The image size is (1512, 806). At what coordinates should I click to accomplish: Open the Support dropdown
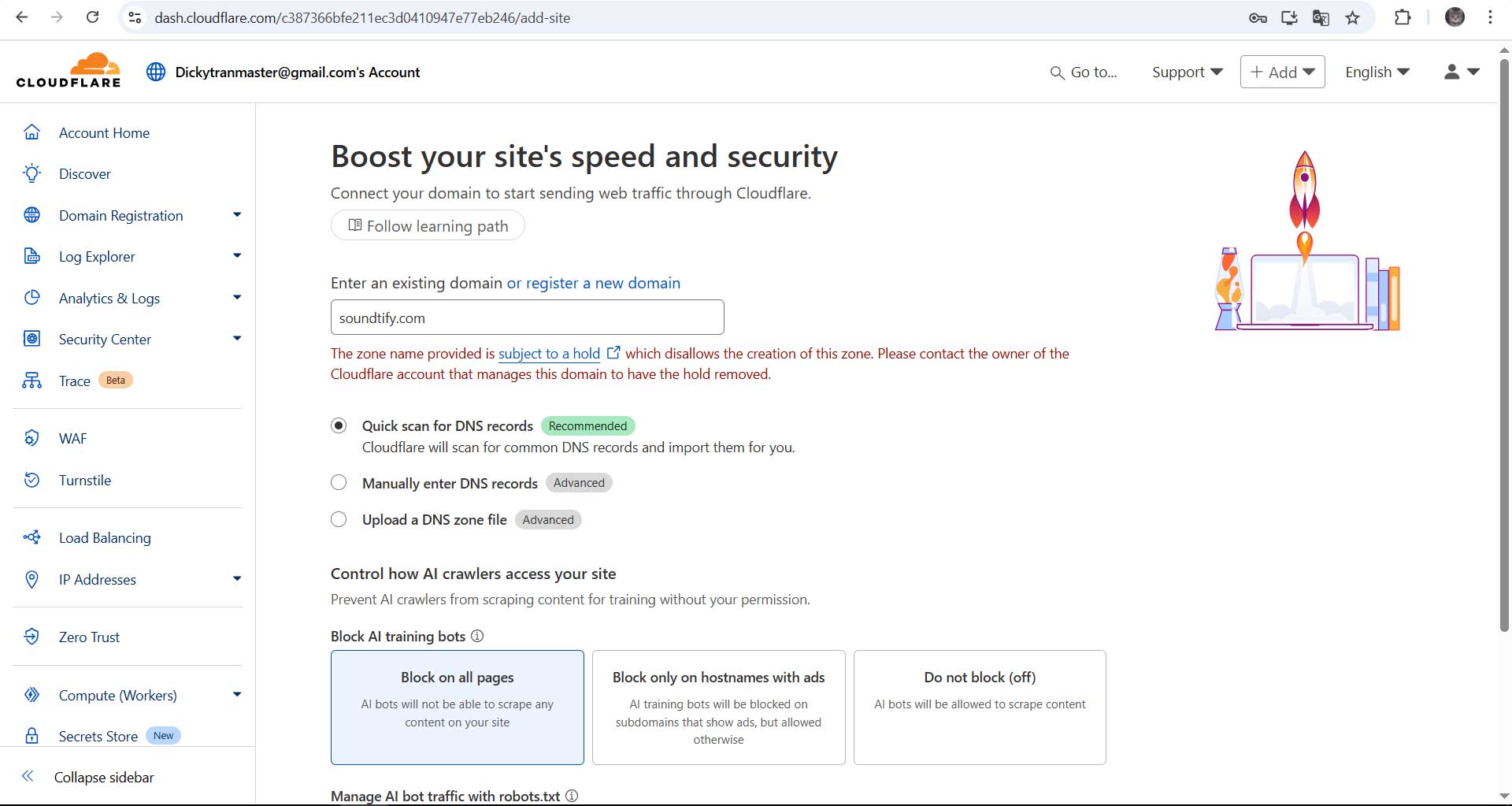1187,72
